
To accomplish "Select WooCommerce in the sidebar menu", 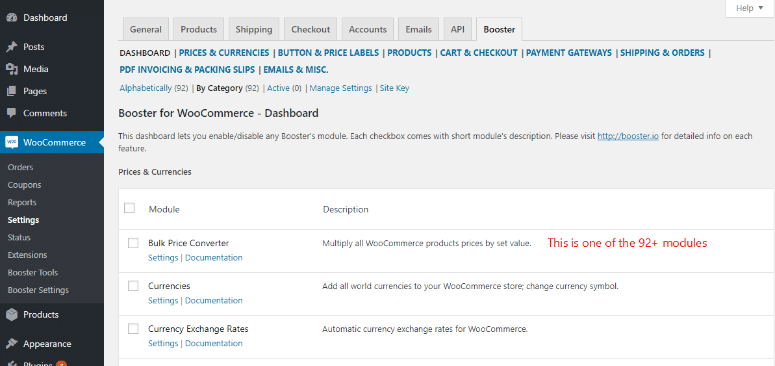I will 54,143.
